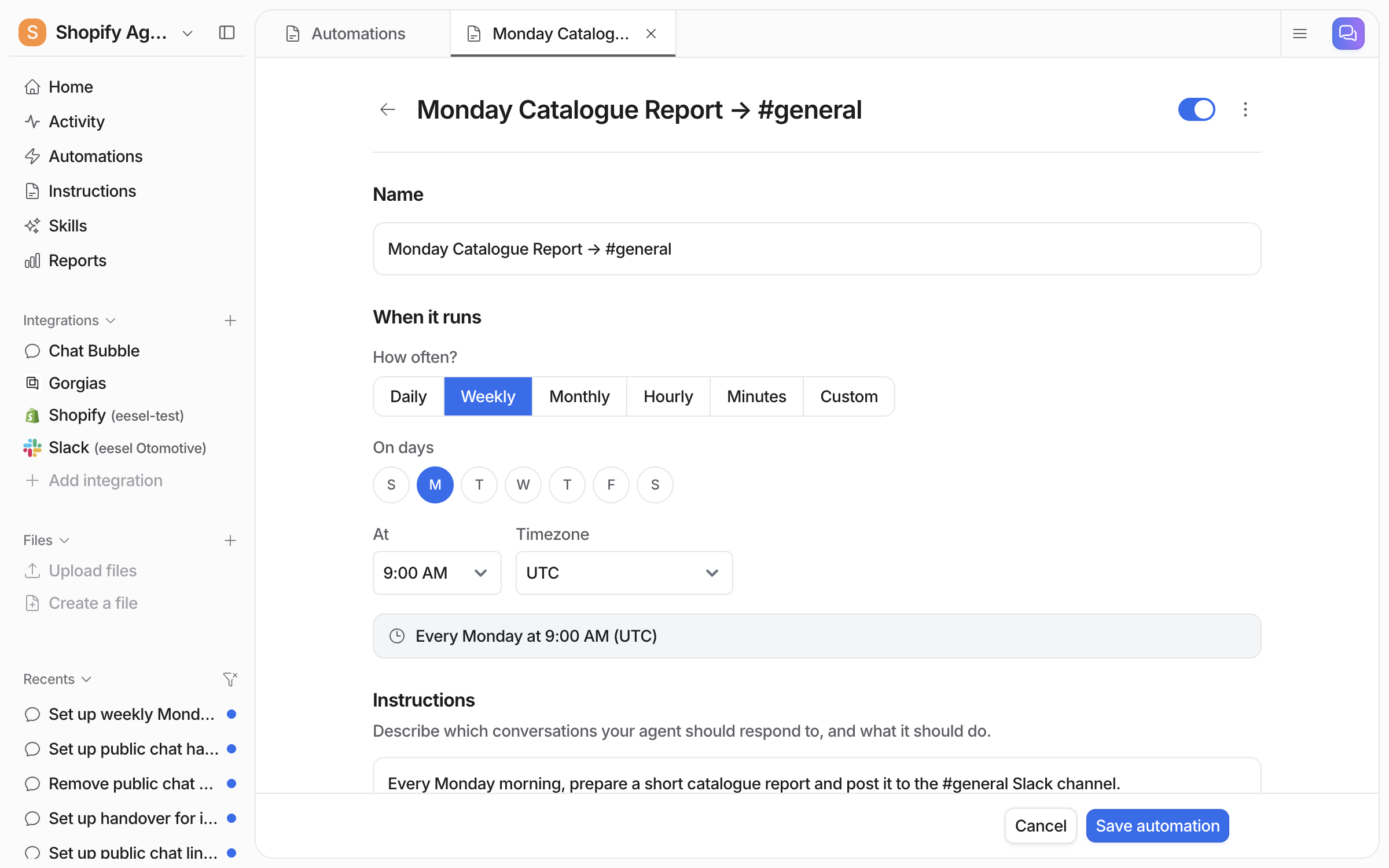
Task: Close the Monday Catalog tab
Action: tap(651, 34)
